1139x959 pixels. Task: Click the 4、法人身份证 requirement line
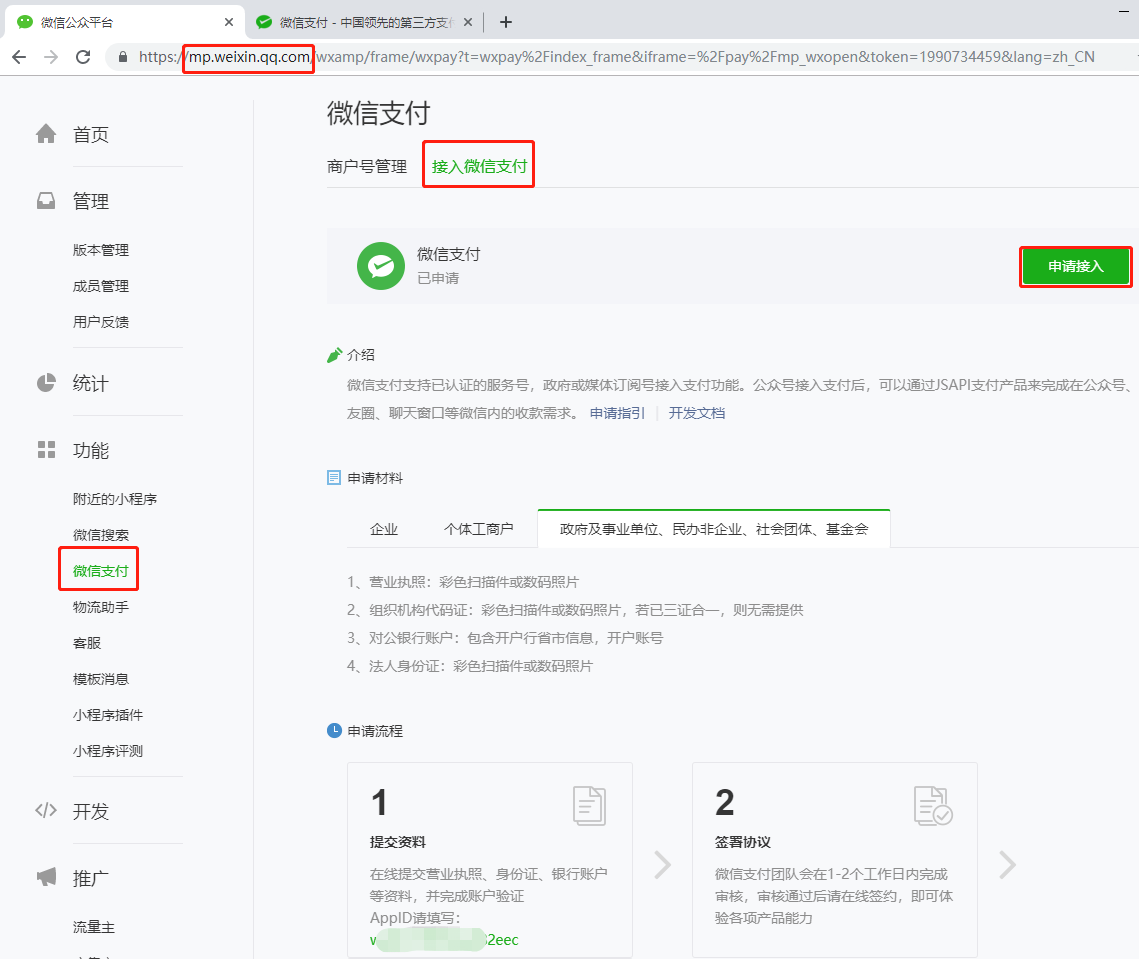(470, 666)
